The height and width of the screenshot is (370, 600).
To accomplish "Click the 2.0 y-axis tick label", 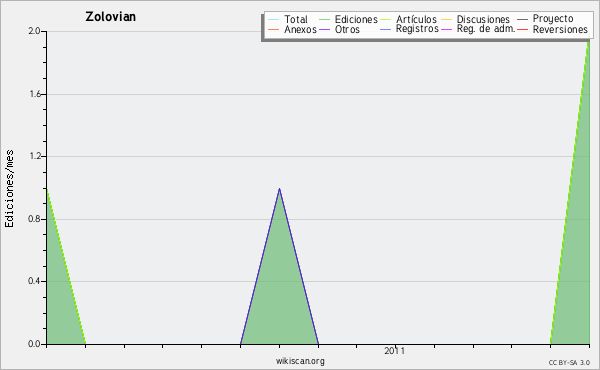I will point(34,31).
